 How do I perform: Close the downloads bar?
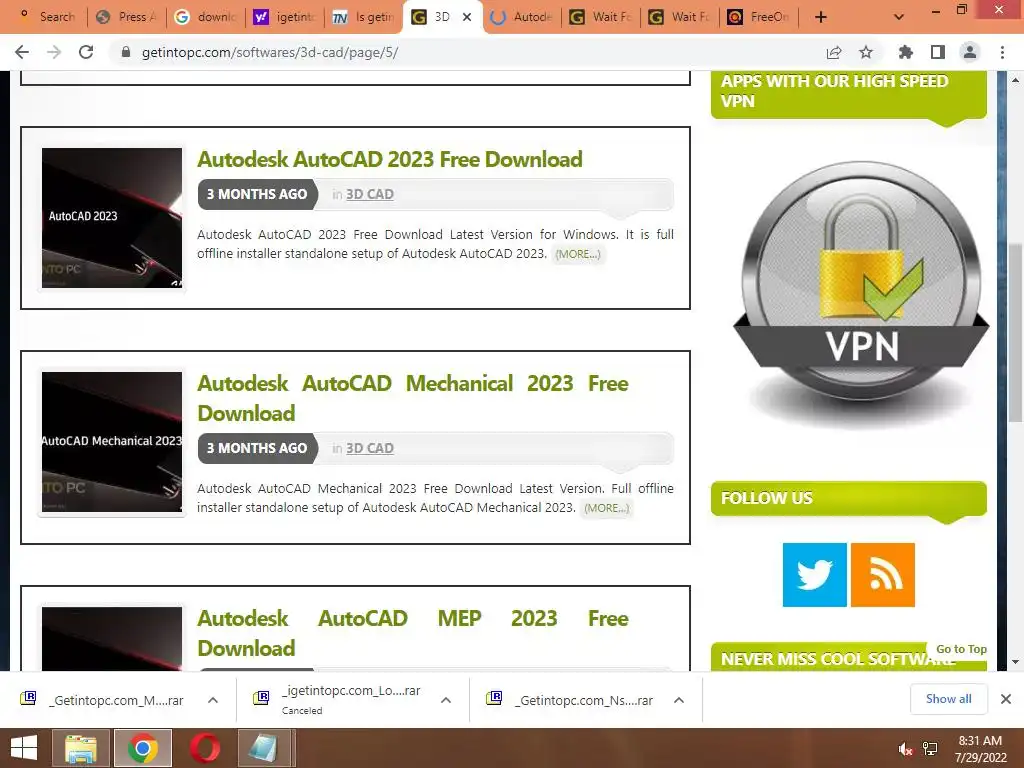(x=1006, y=699)
